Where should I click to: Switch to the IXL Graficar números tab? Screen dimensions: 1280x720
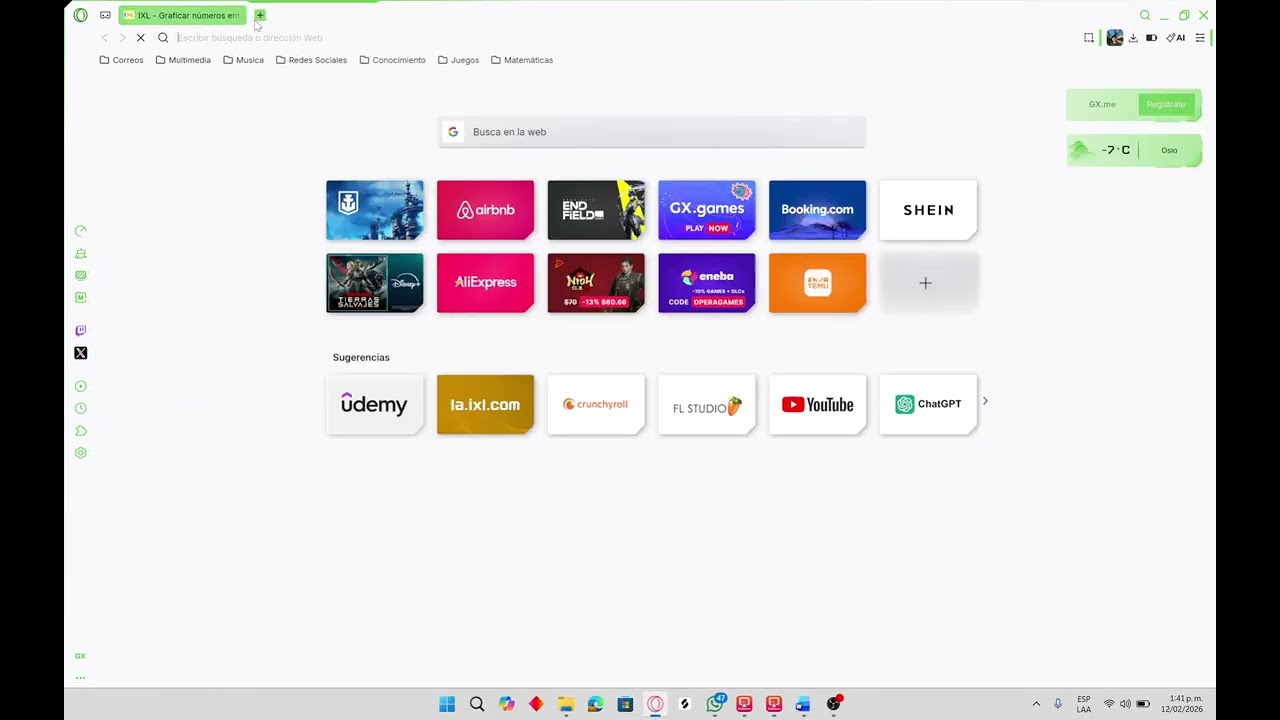(x=182, y=15)
